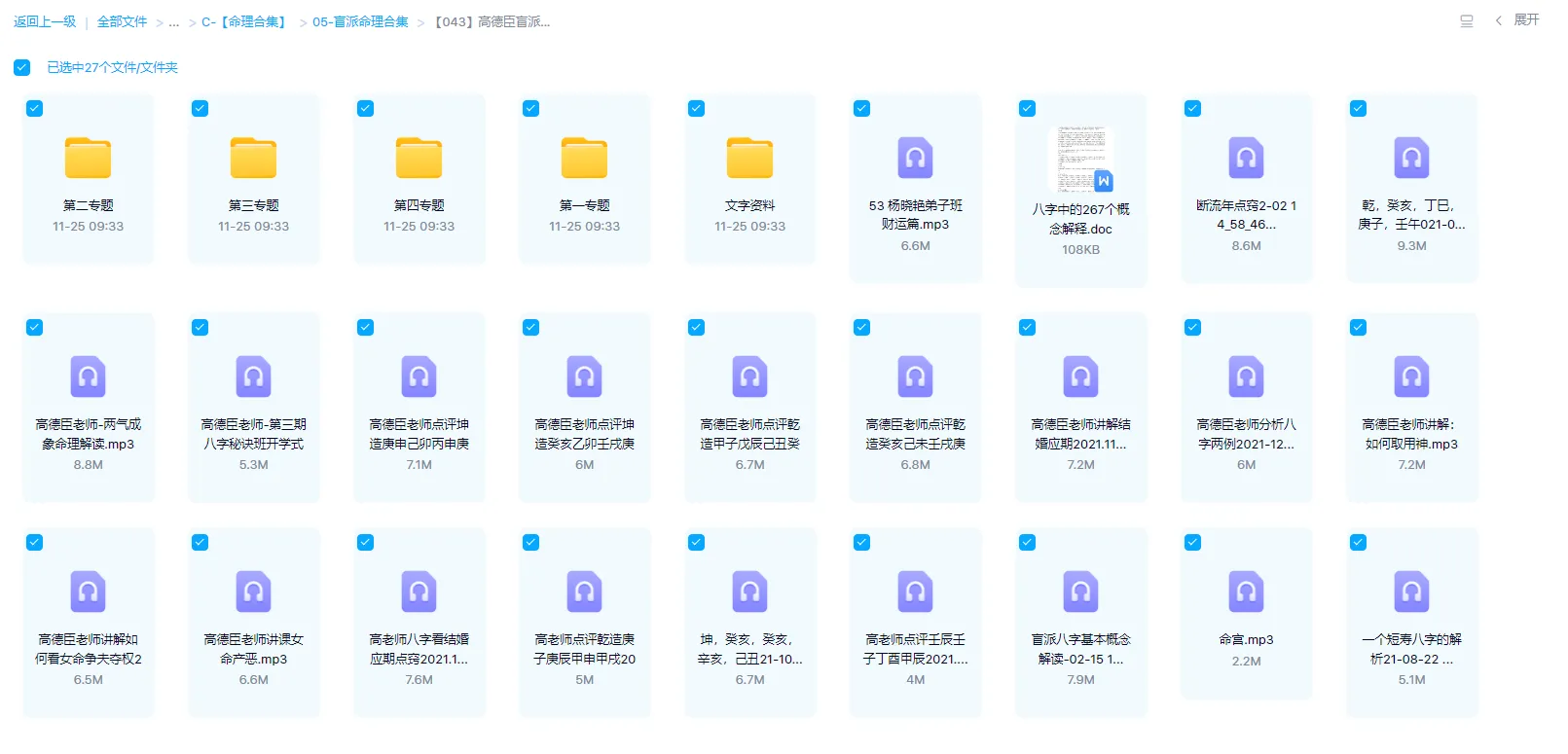Image resolution: width=1568 pixels, height=754 pixels.
Task: Click audio icon for 高老师点评乾造庚子庚辰甲申甲戌
Action: point(585,592)
